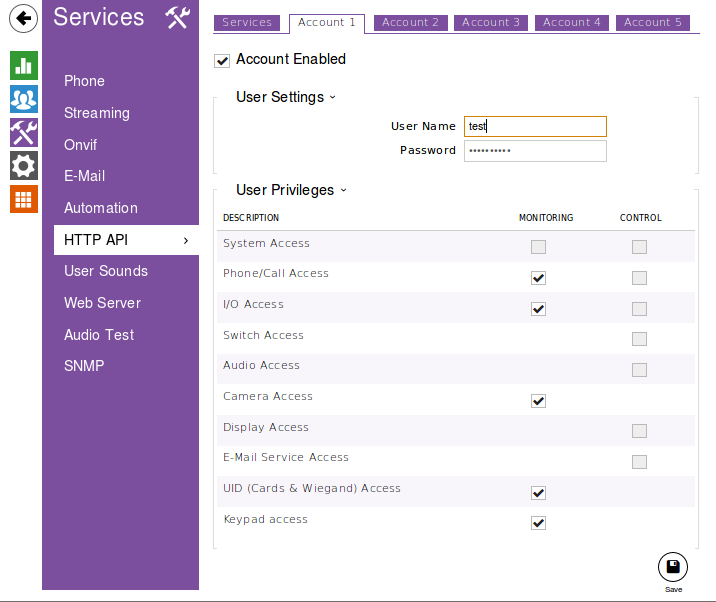Collapse the User Settings section
716x602 pixels.
(332, 97)
